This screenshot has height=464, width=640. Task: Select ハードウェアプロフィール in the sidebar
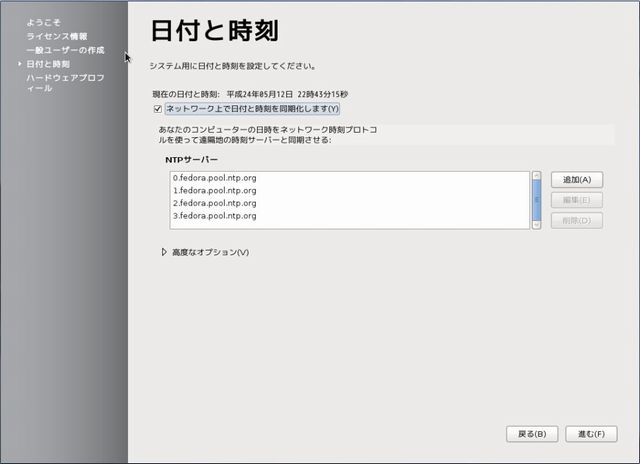[x=65, y=83]
